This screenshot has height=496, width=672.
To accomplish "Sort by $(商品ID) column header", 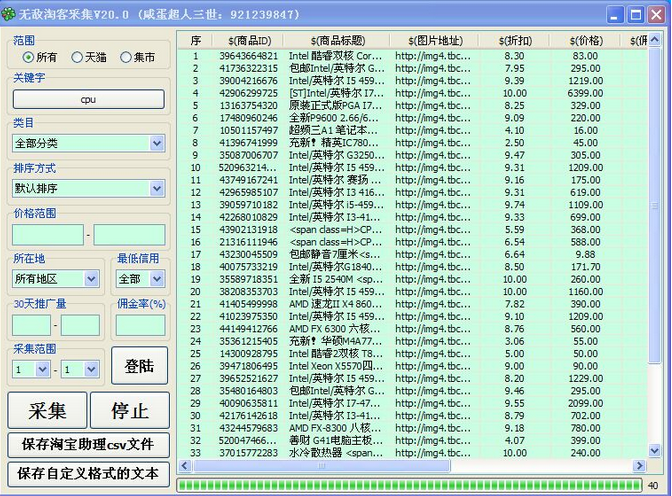I will (249, 41).
